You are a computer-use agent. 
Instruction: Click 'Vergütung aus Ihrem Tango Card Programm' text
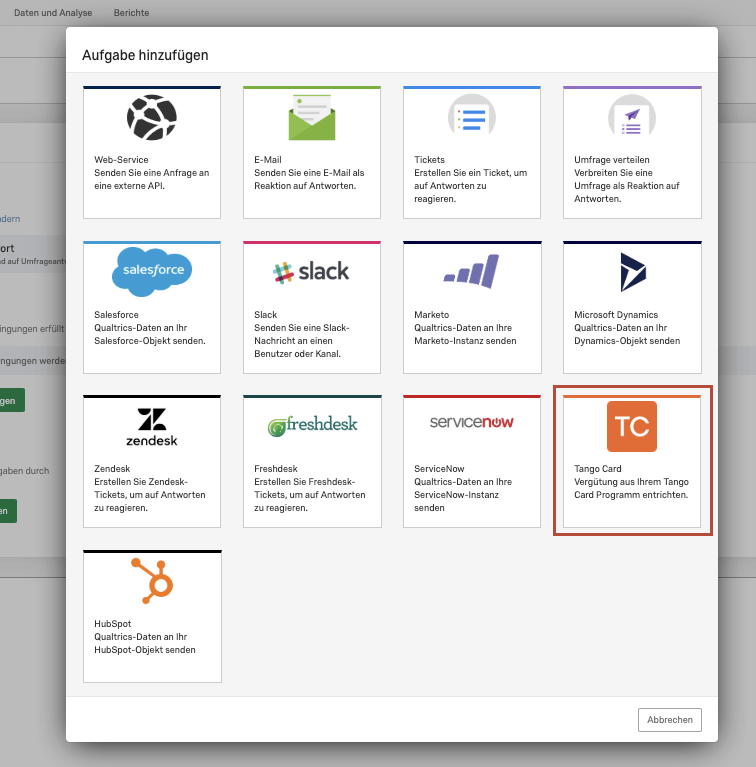click(x=631, y=488)
